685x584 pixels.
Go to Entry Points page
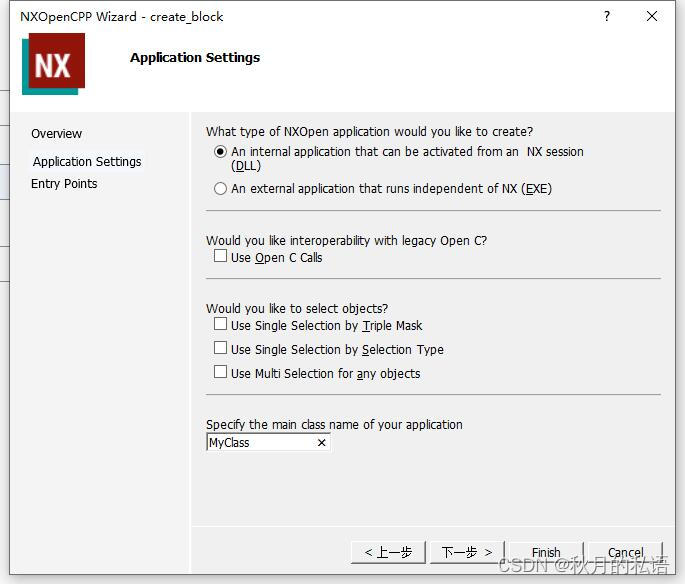(x=64, y=183)
